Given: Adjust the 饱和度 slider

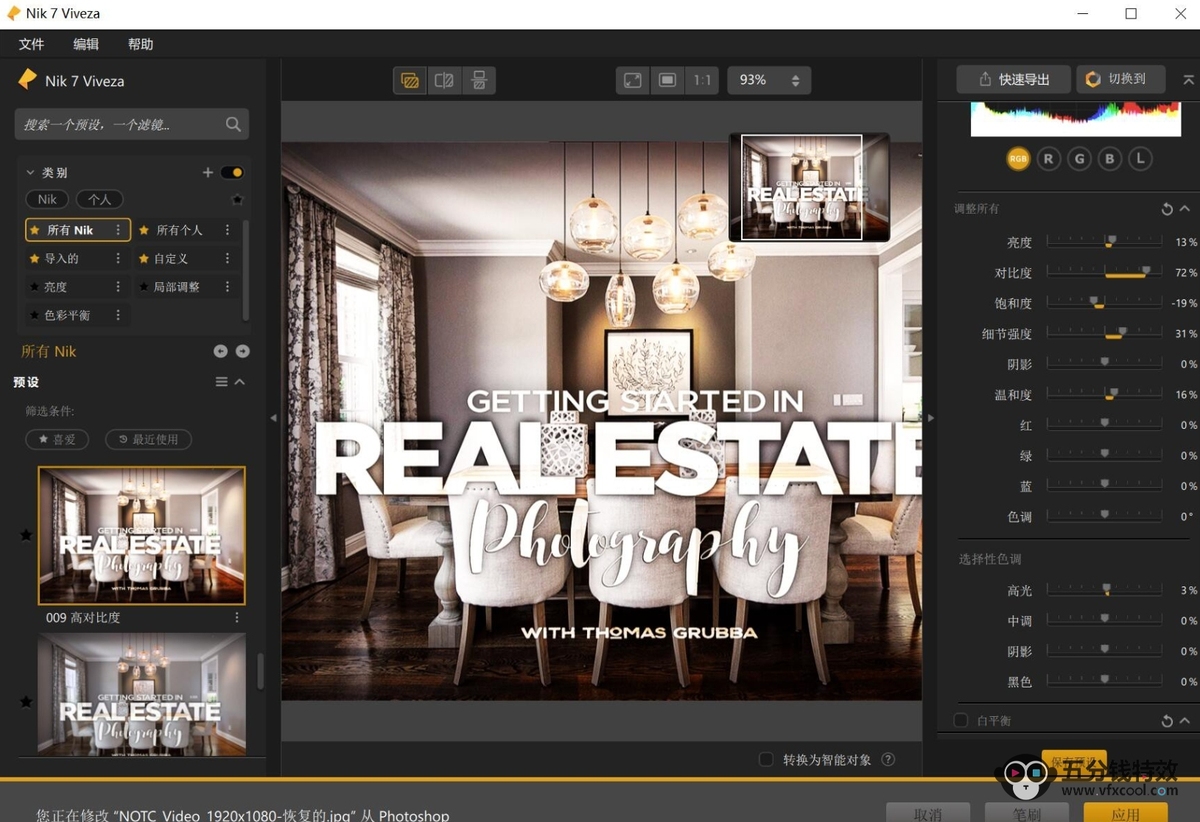Looking at the screenshot, I should tap(1104, 303).
